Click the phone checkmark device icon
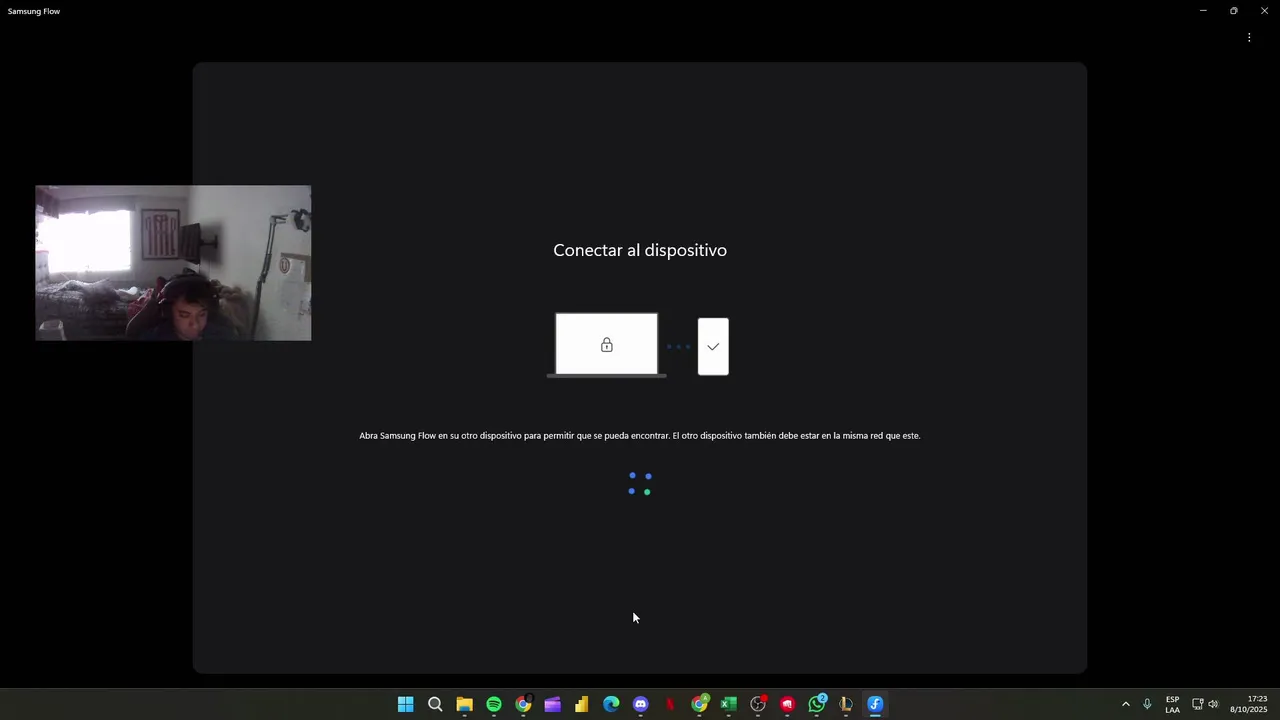Image resolution: width=1280 pixels, height=720 pixels. pos(713,347)
